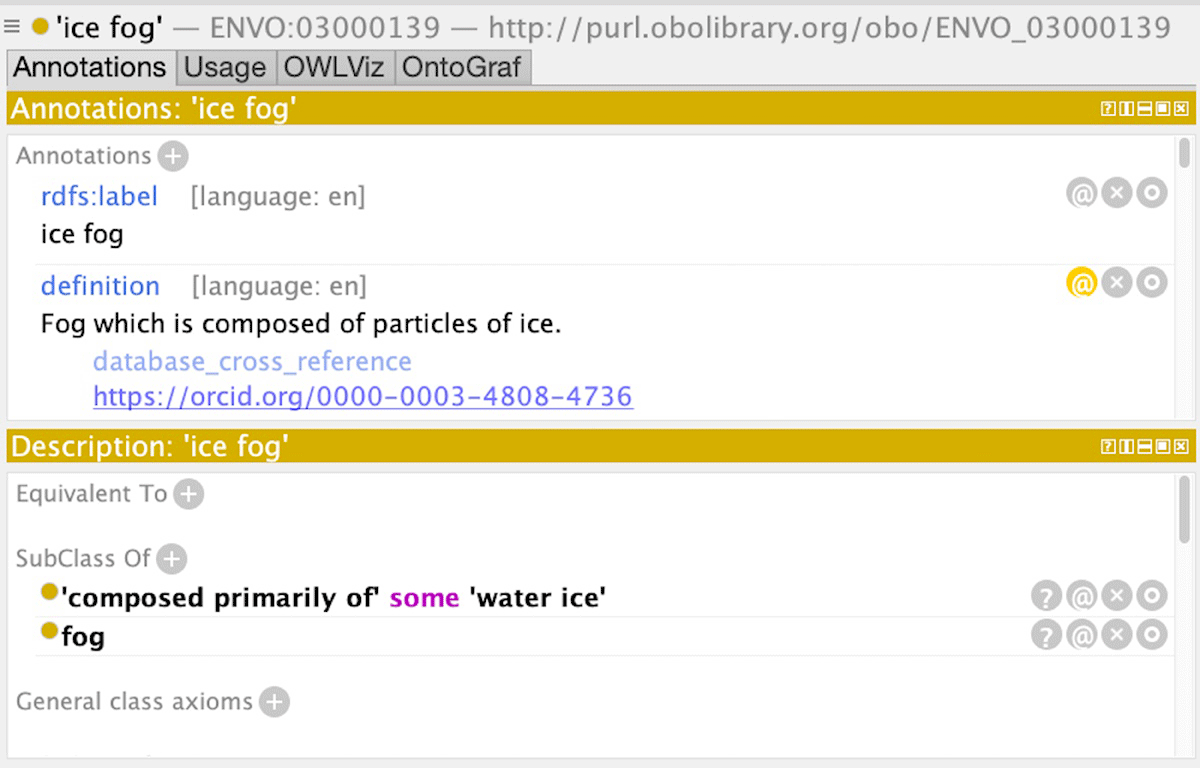Select the fog superclass entry
The height and width of the screenshot is (768, 1200).
(83, 636)
